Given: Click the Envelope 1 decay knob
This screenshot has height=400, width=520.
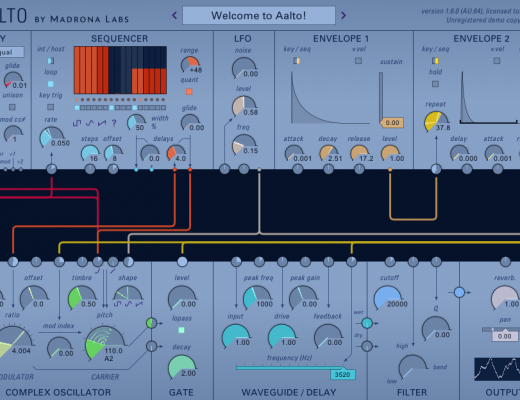Looking at the screenshot, I should coord(329,153).
